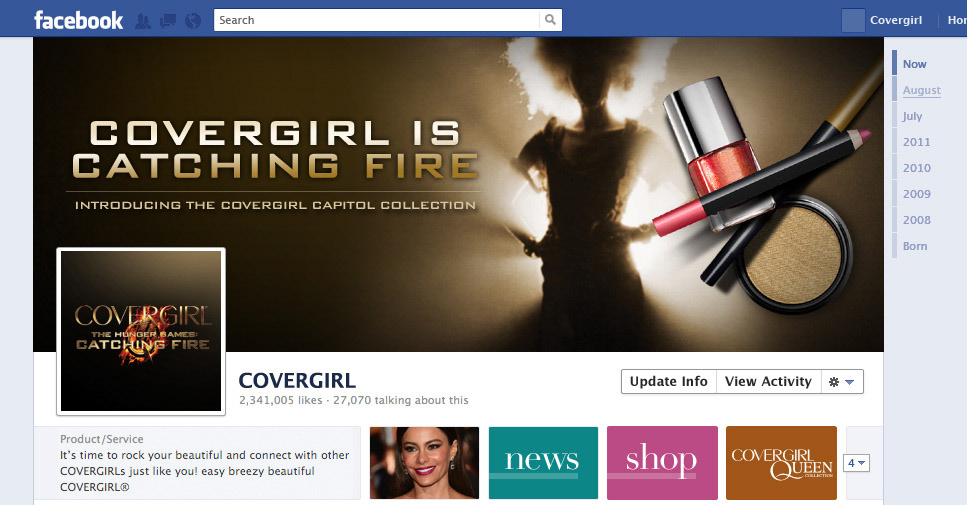The image size is (967, 505).
Task: Jump to August on the timeline
Action: tap(922, 90)
